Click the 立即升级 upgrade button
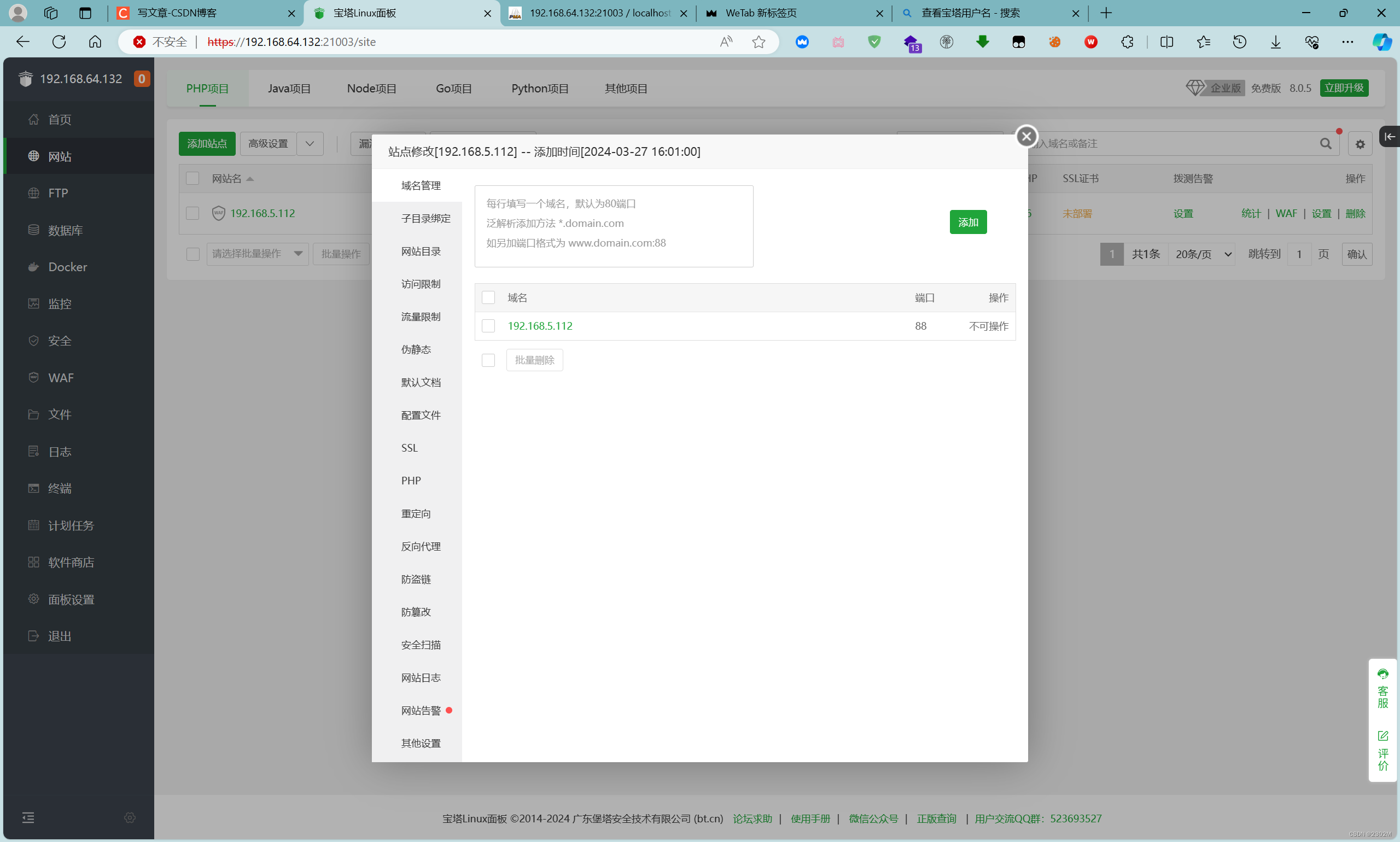This screenshot has height=842, width=1400. click(x=1343, y=88)
